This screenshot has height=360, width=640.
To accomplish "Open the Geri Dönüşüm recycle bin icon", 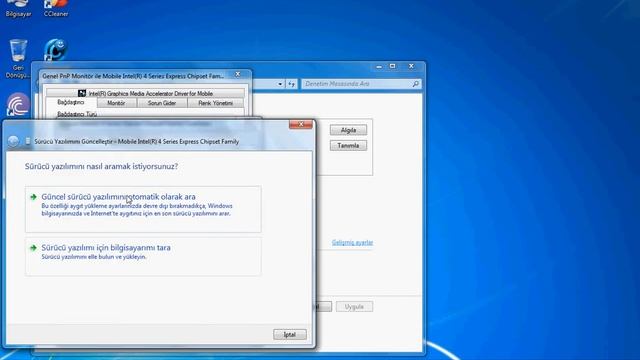I will (x=18, y=58).
